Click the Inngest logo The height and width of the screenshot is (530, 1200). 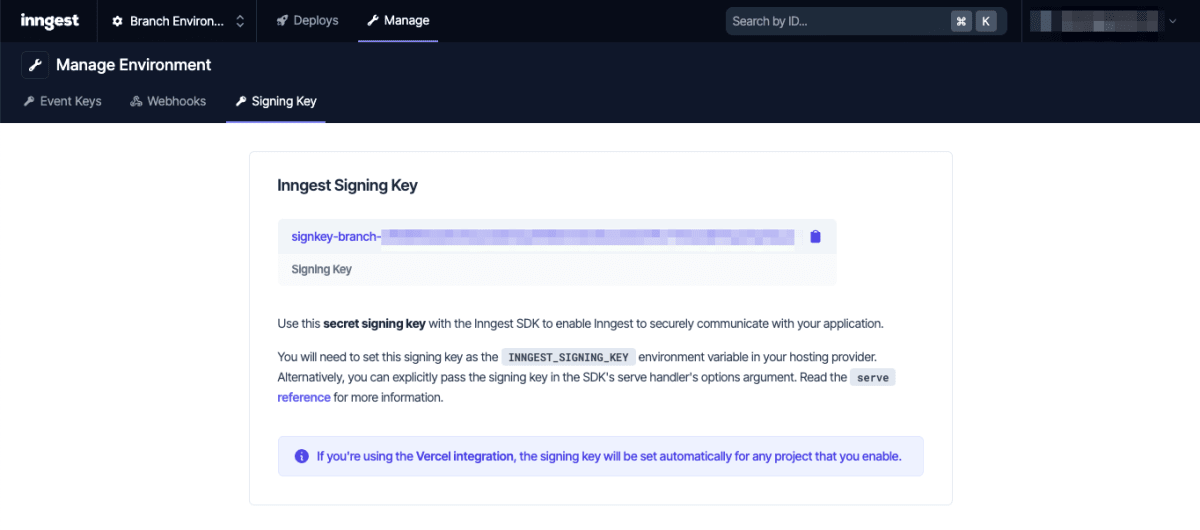(49, 21)
